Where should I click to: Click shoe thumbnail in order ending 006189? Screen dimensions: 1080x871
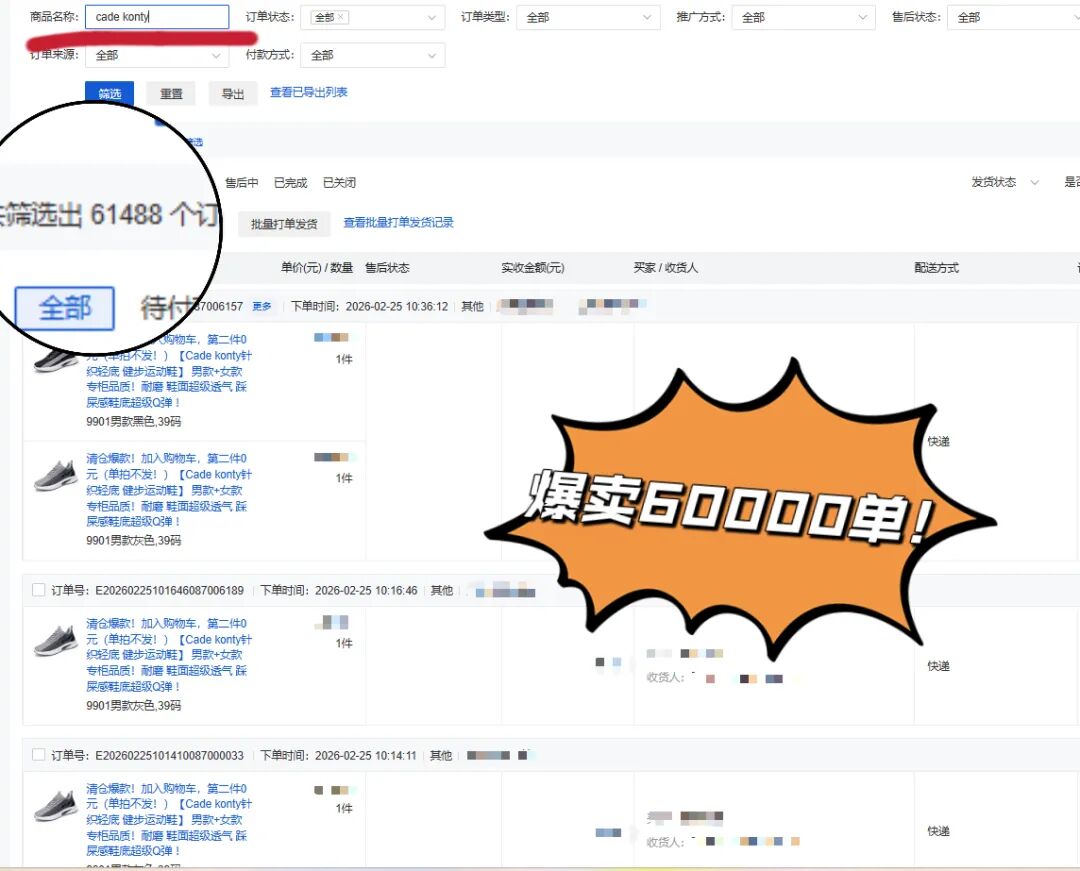click(56, 640)
